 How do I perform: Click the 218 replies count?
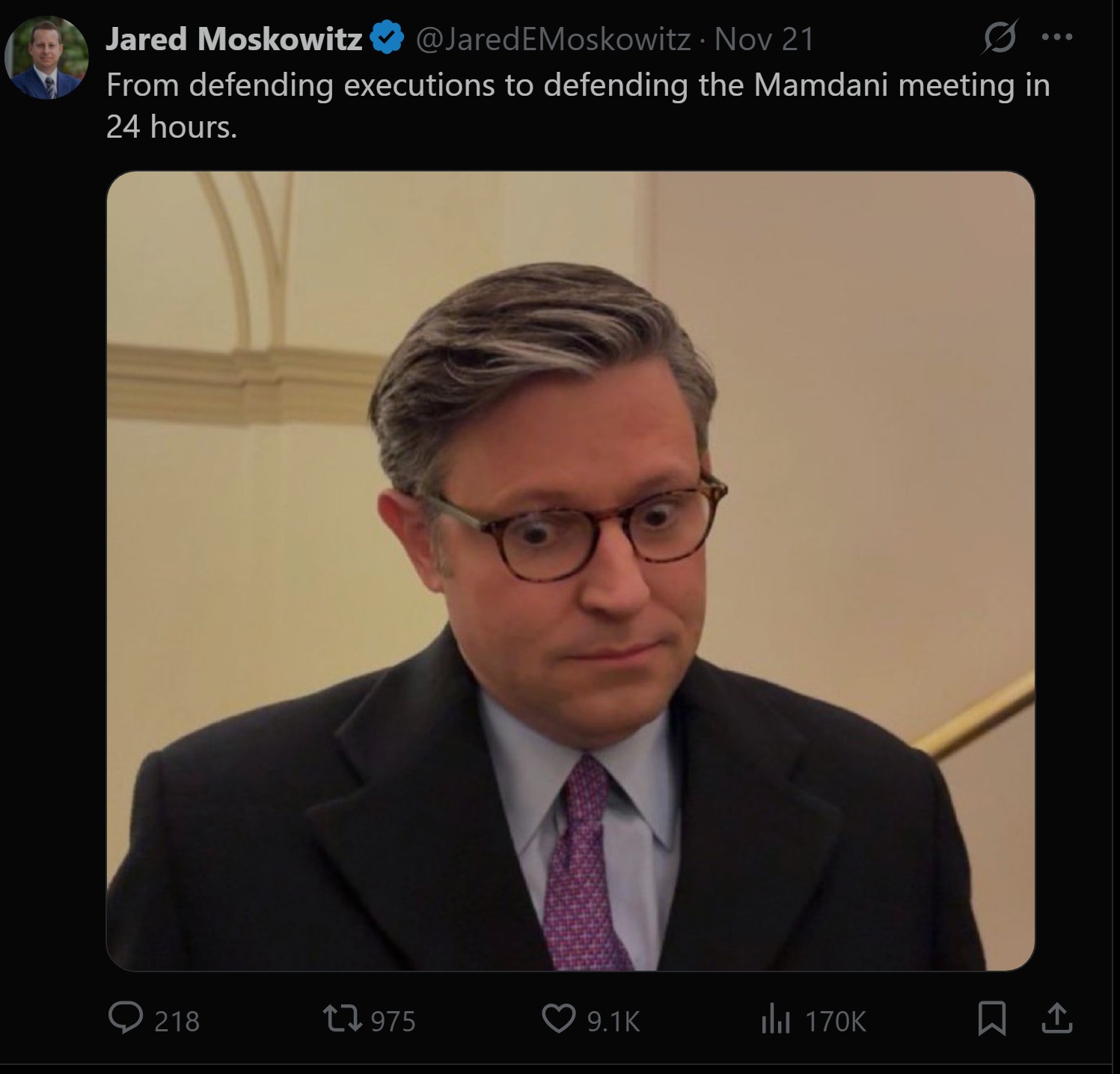pyautogui.click(x=177, y=1021)
